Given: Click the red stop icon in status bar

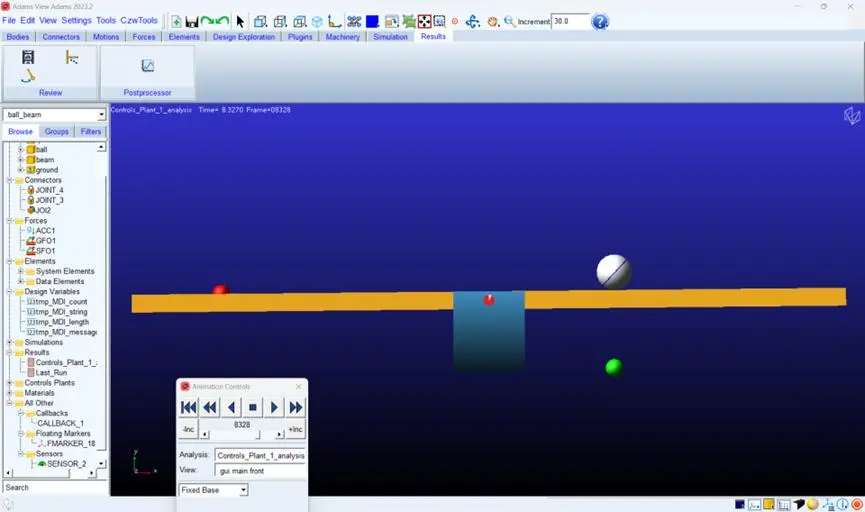Looking at the screenshot, I should click(x=857, y=504).
